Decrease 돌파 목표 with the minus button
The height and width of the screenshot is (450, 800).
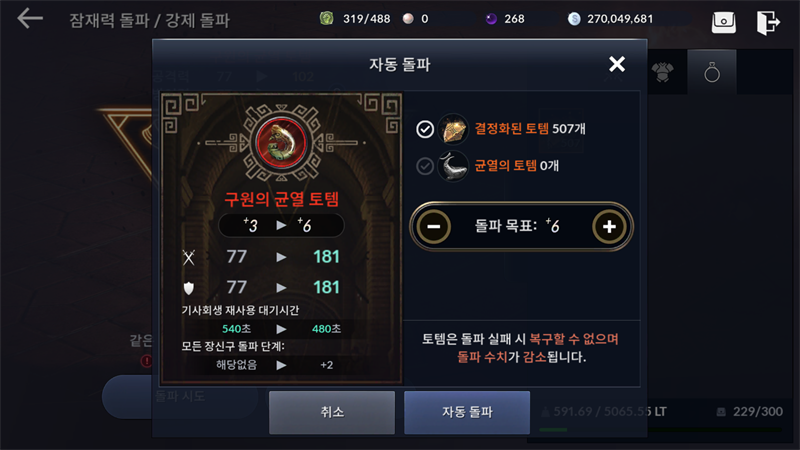434,227
